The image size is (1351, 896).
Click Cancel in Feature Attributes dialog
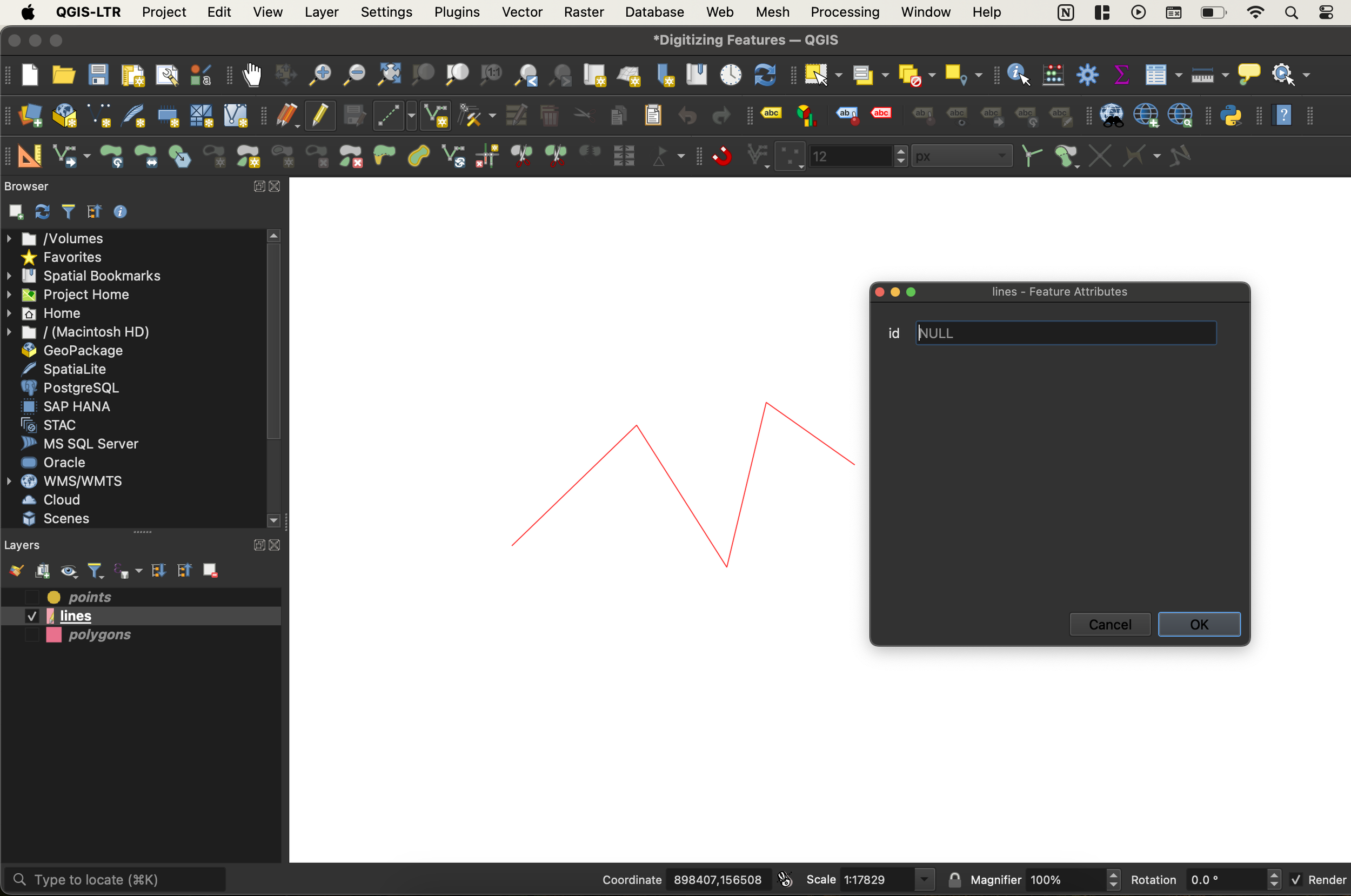pyautogui.click(x=1109, y=625)
